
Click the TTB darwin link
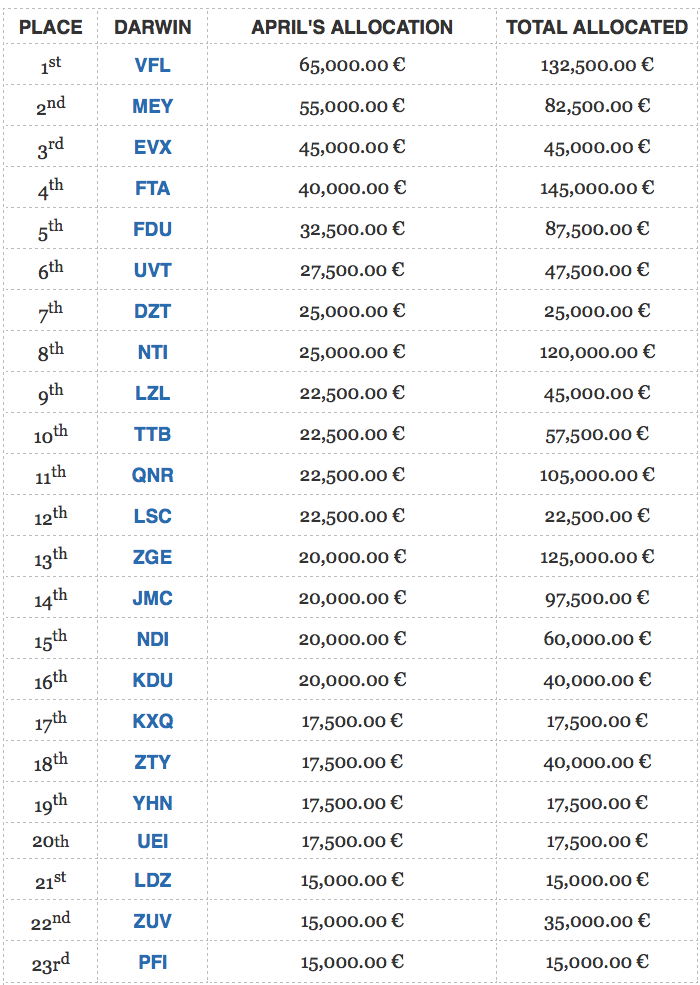coord(152,435)
